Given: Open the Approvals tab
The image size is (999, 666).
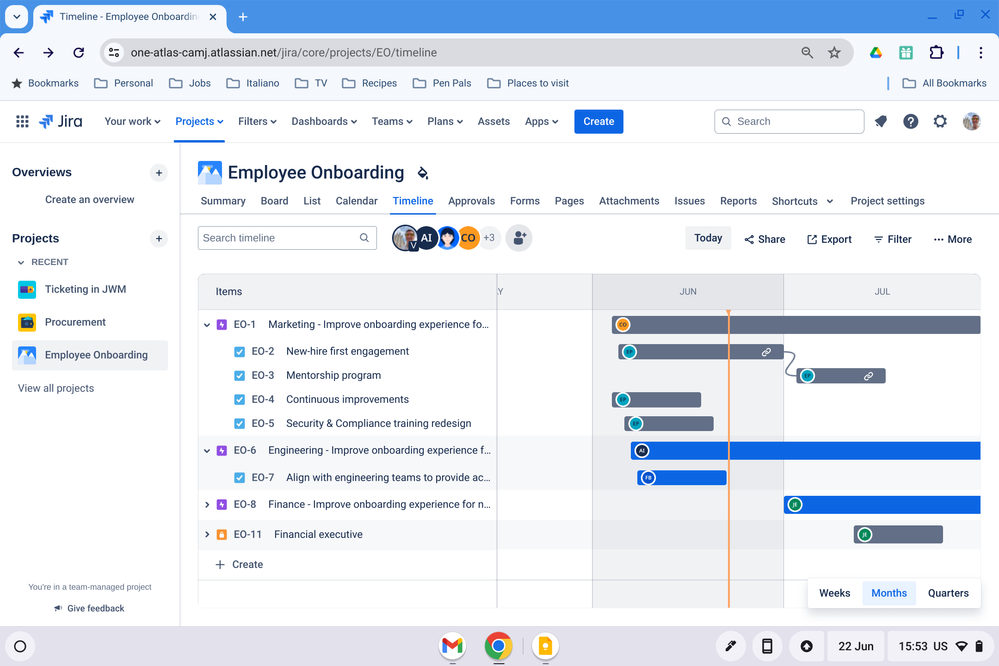Looking at the screenshot, I should 471,201.
